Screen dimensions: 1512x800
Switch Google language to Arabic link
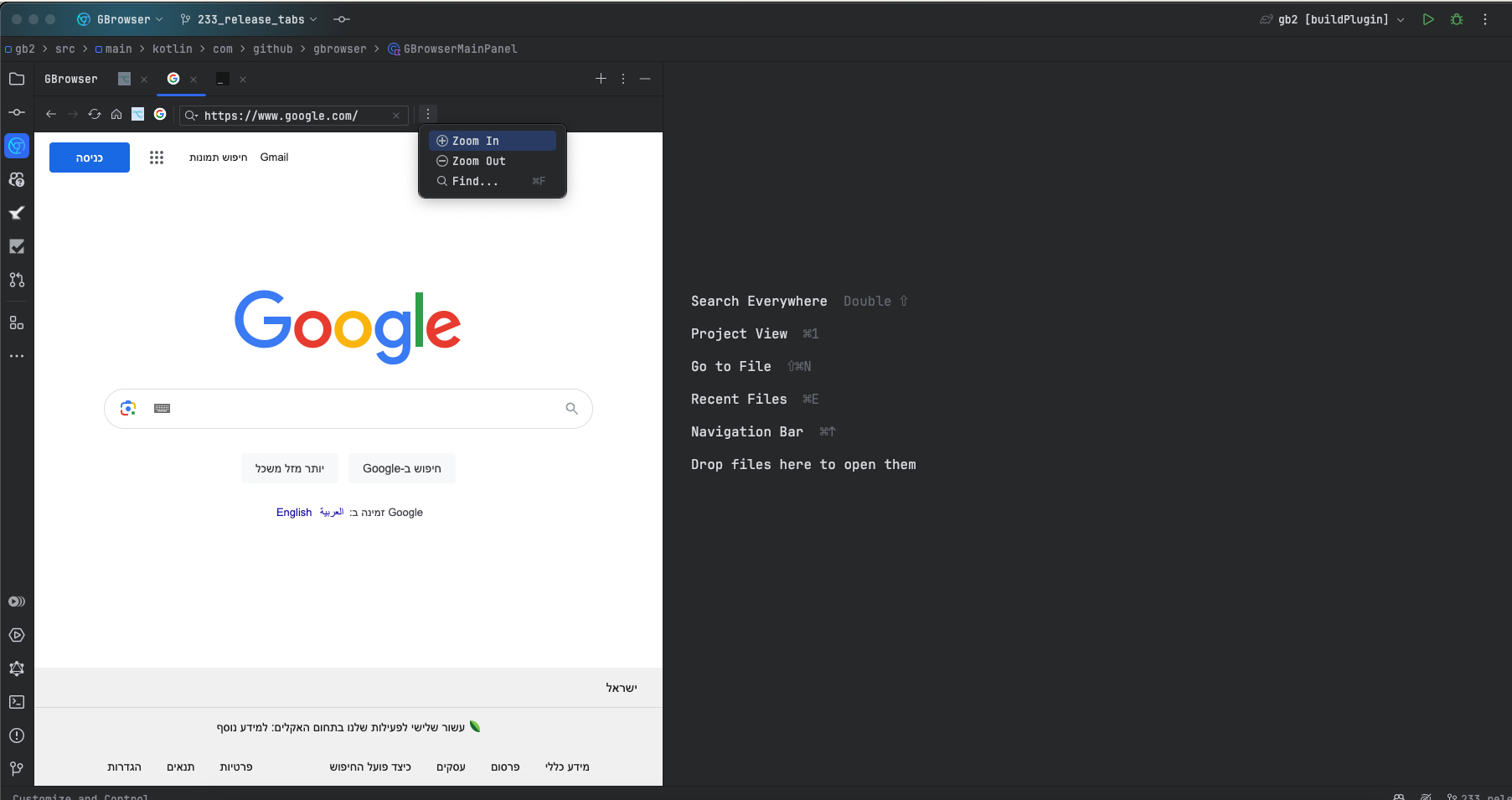coord(332,512)
